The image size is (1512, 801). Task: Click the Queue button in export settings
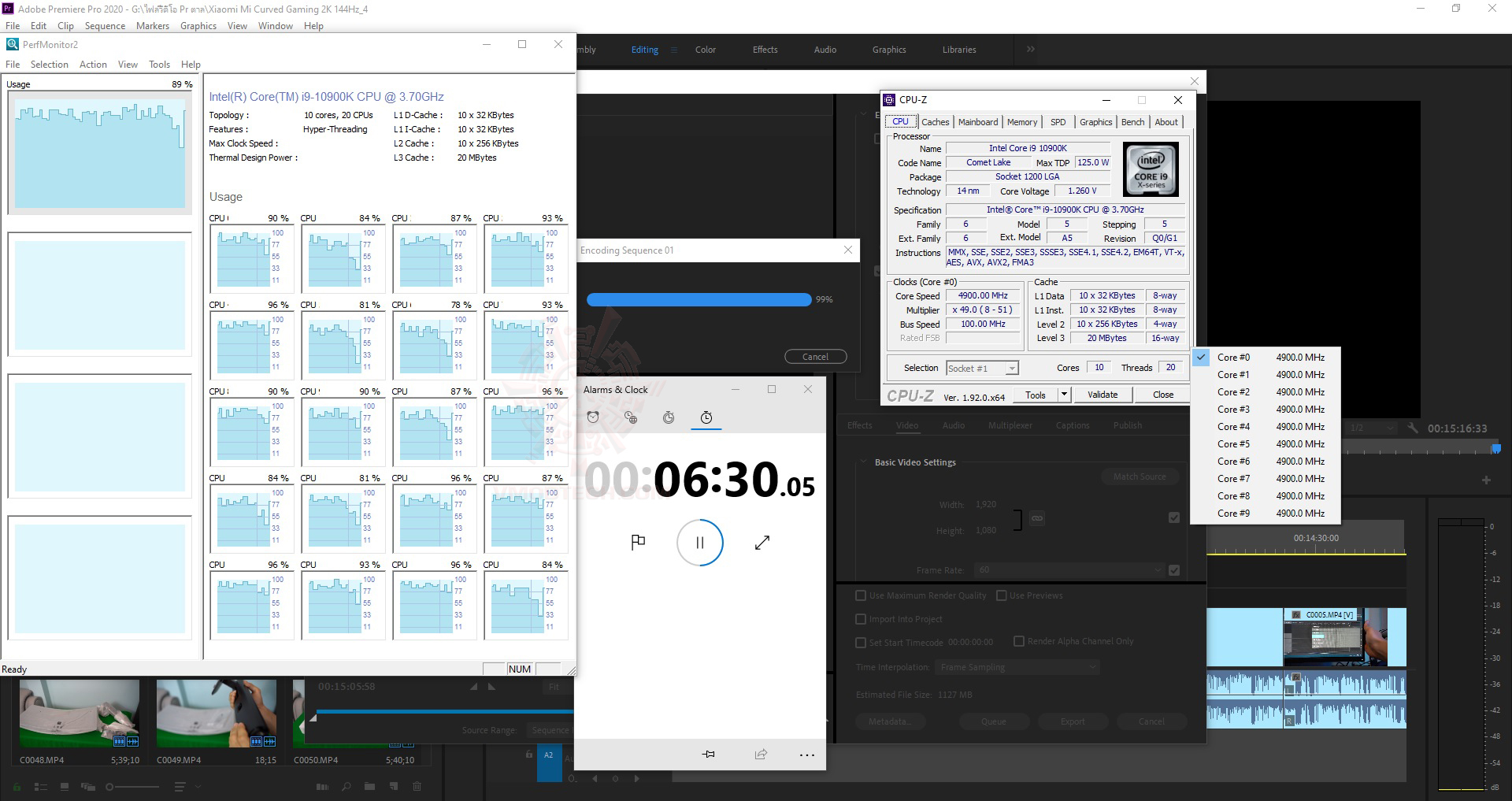994,721
